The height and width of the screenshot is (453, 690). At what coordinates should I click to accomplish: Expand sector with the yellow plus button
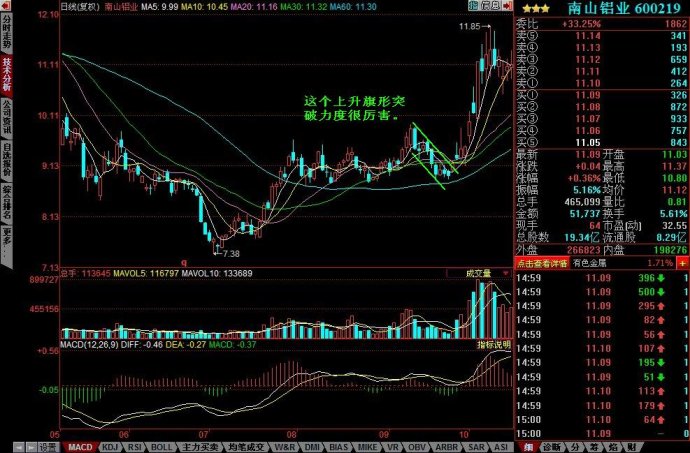(x=682, y=260)
